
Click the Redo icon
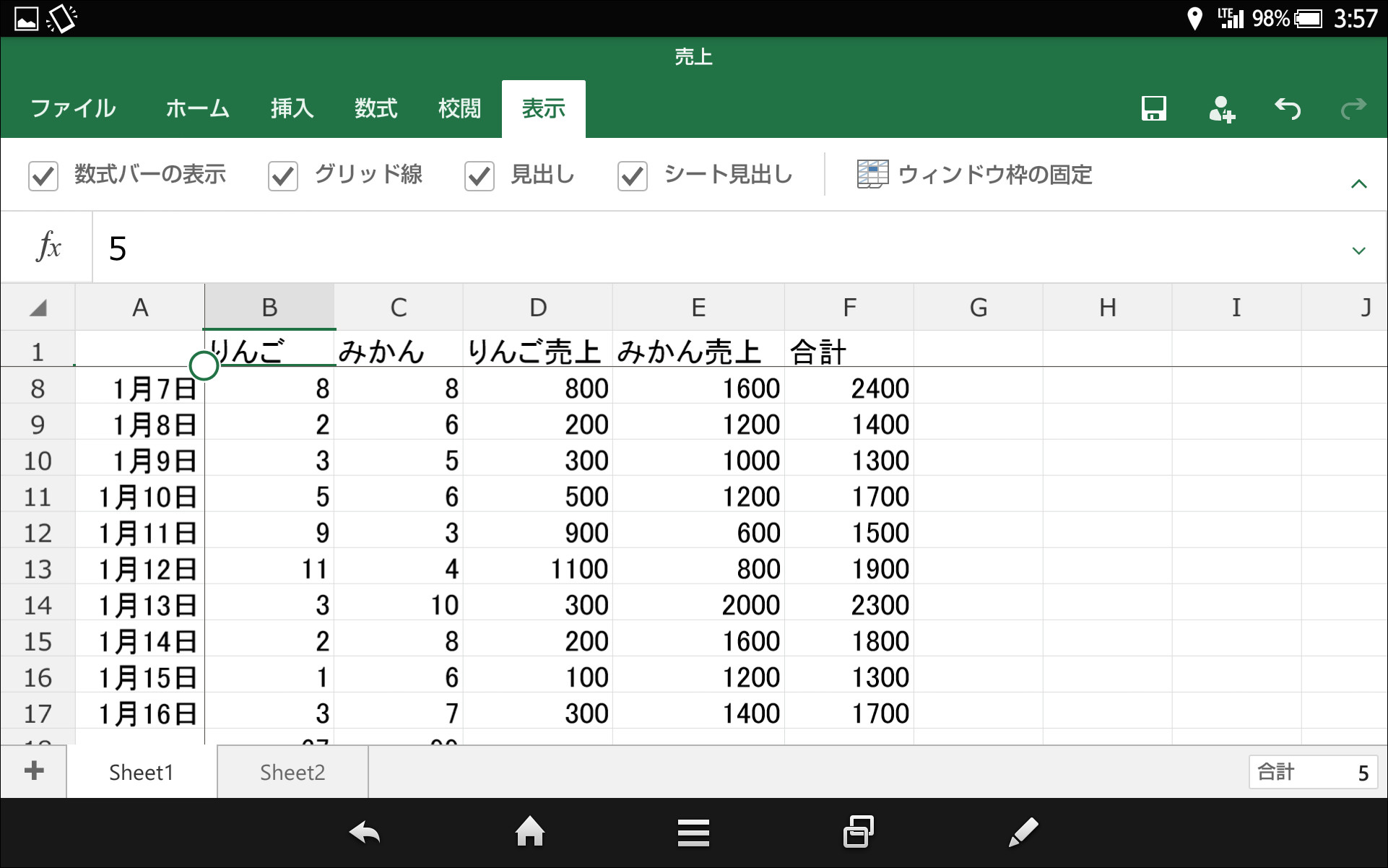[1353, 108]
